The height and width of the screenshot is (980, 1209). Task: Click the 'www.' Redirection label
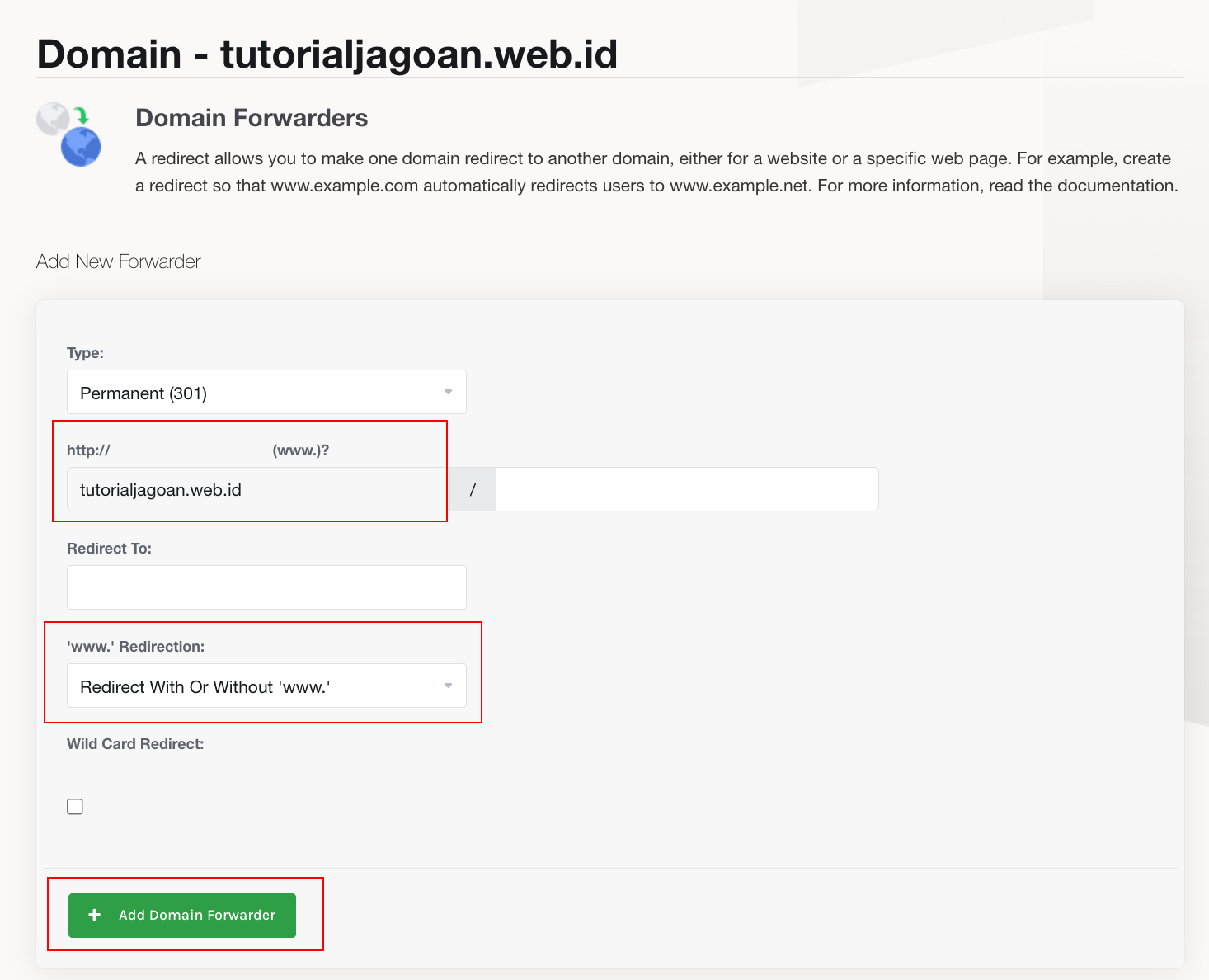[x=135, y=647]
